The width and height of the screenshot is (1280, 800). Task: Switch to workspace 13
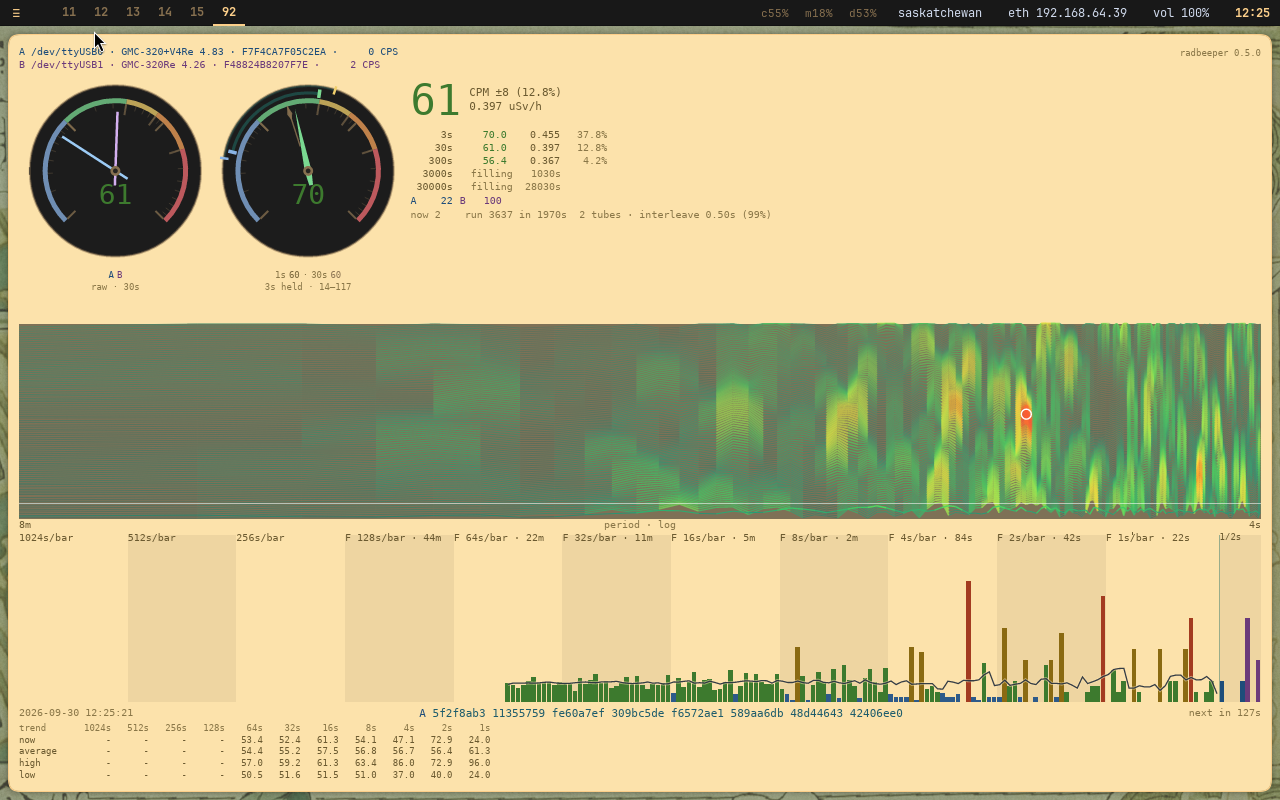(133, 13)
